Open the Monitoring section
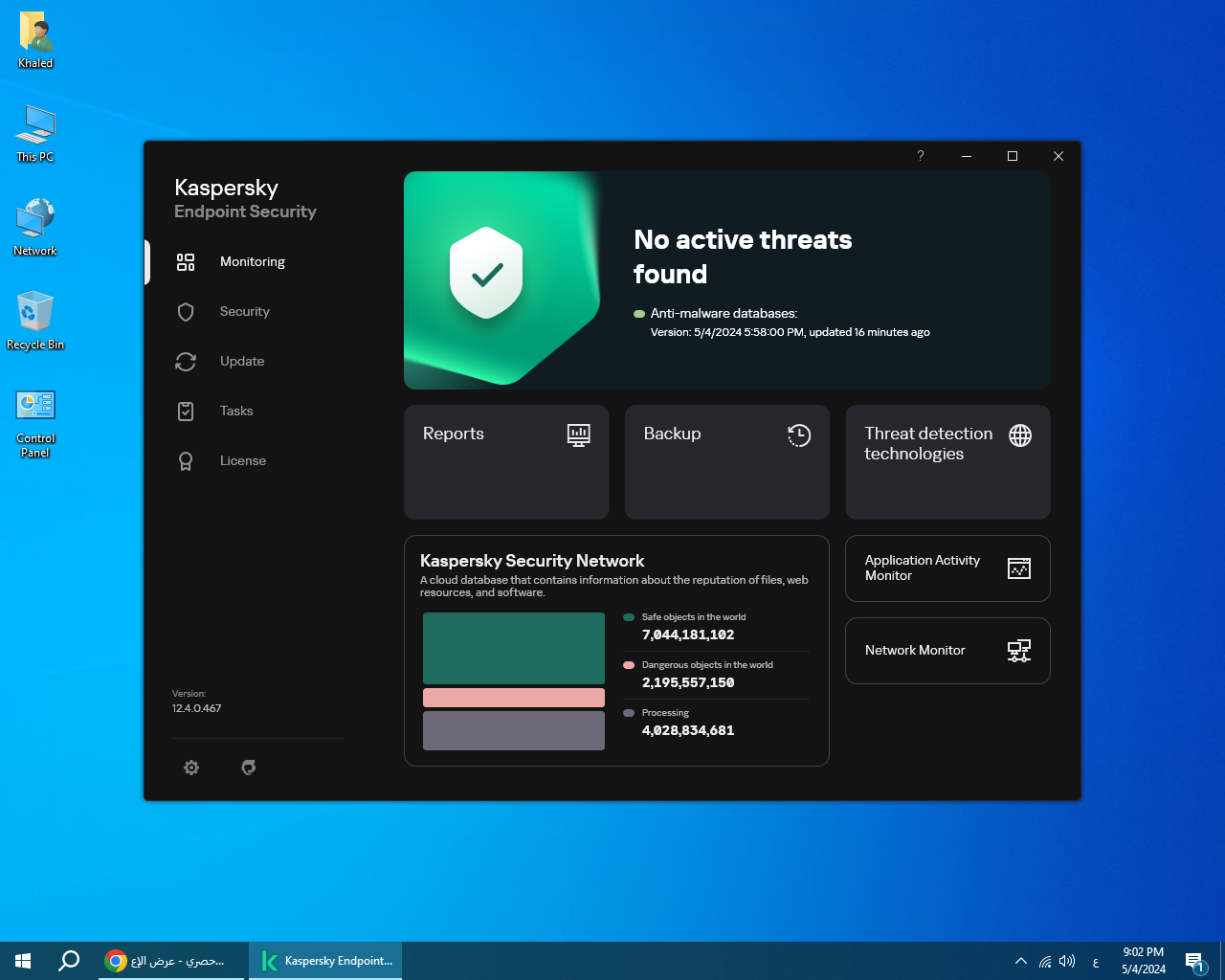Screen dimensions: 1225x980 (253, 261)
